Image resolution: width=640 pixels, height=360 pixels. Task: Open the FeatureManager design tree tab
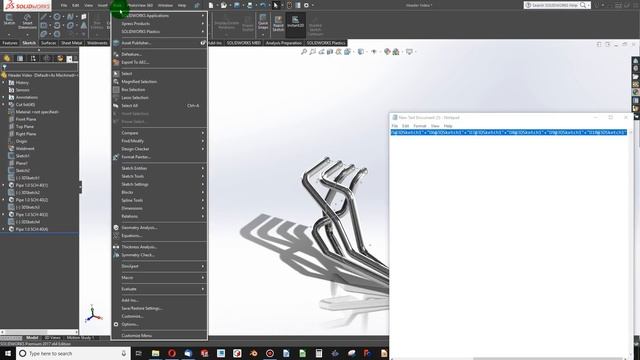(7, 58)
